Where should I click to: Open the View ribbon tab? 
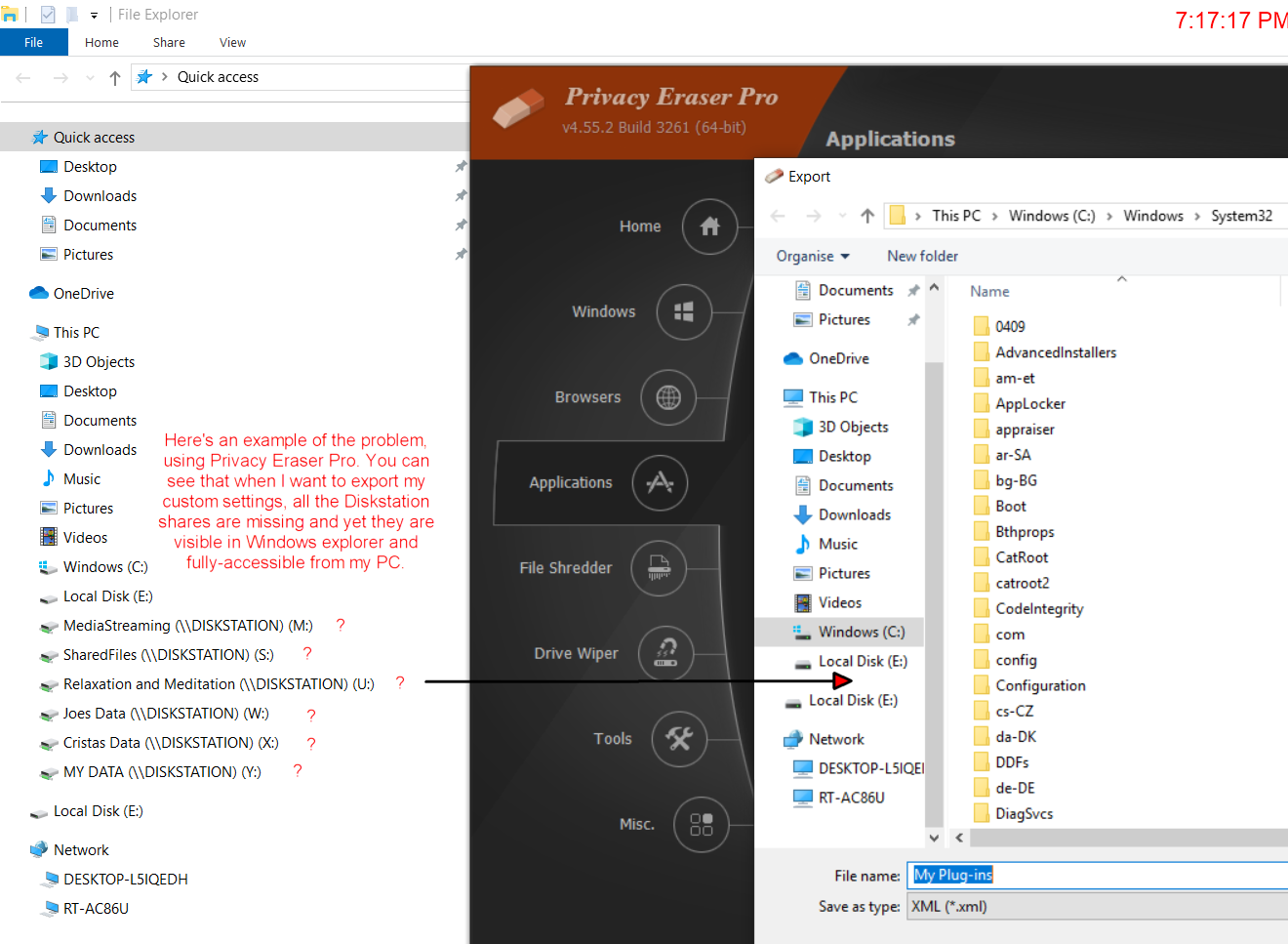(x=232, y=42)
